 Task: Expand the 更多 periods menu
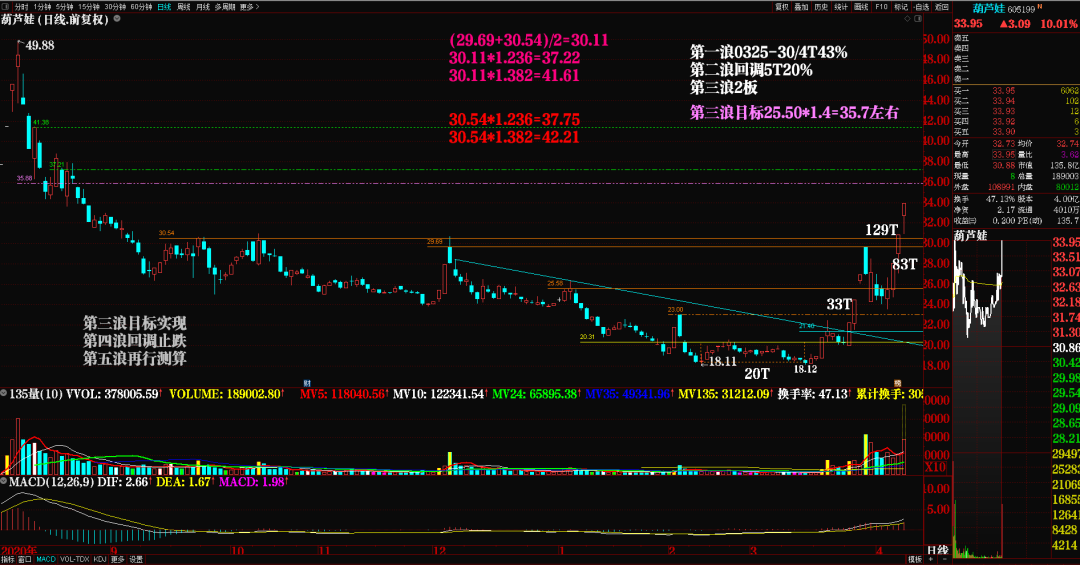pos(249,7)
